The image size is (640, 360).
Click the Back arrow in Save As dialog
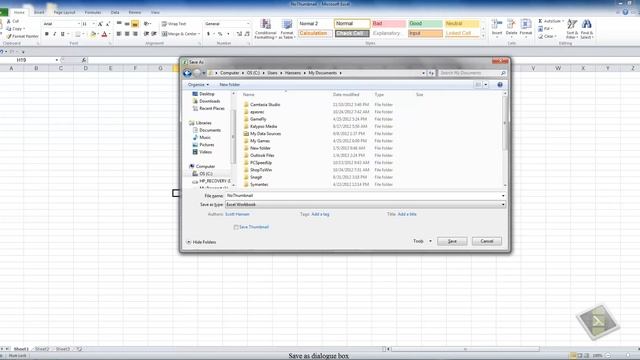pos(187,73)
